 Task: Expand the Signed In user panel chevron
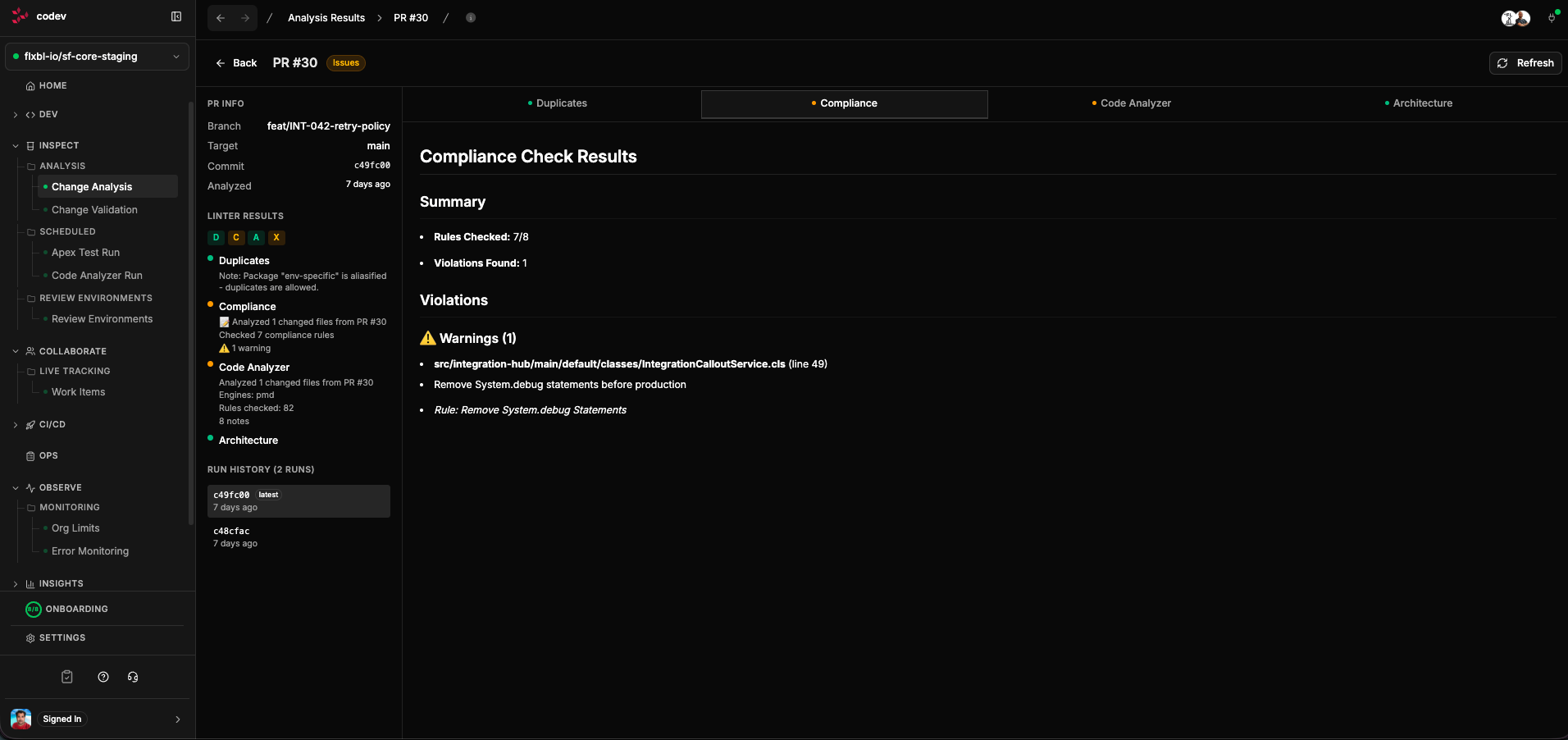click(x=177, y=719)
